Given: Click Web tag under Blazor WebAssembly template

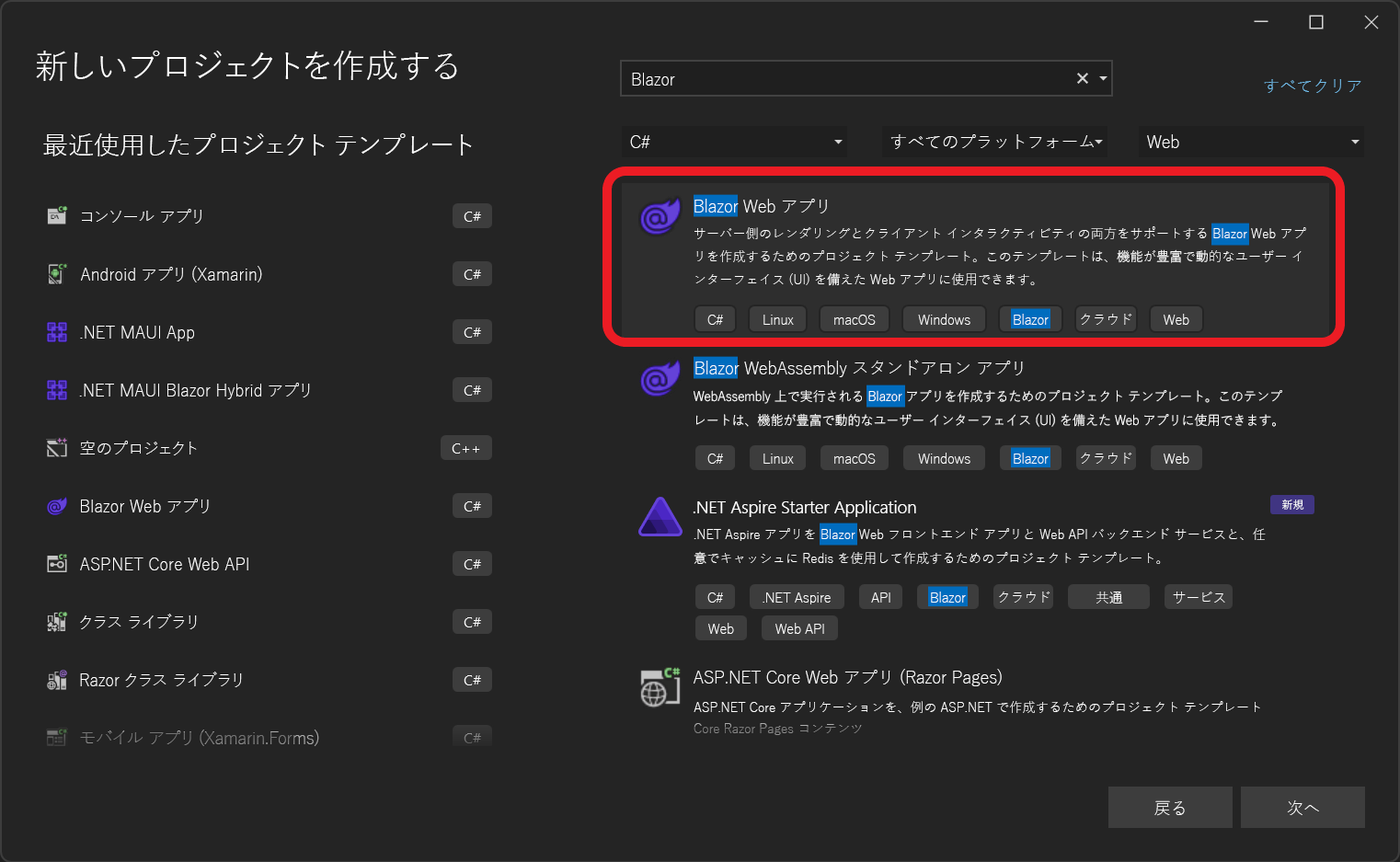Looking at the screenshot, I should pyautogui.click(x=1176, y=458).
